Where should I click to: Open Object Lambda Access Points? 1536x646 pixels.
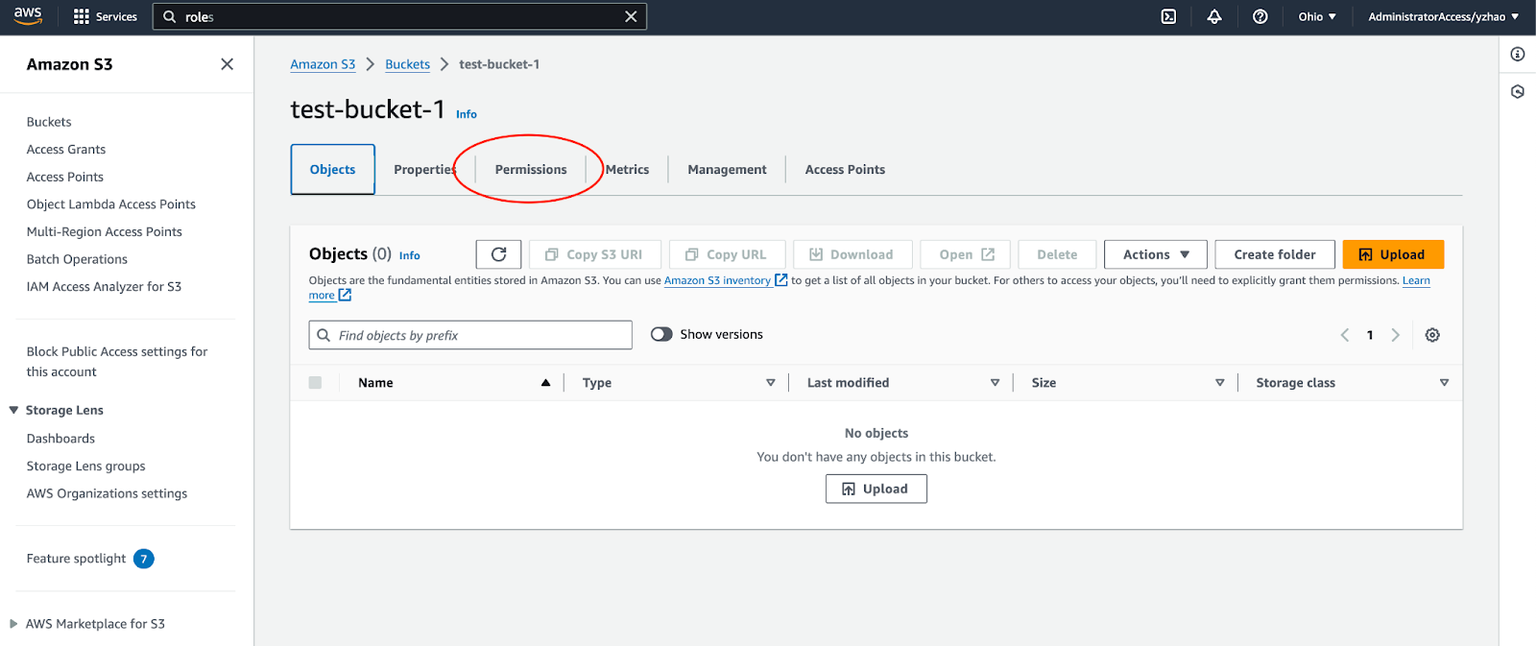pyautogui.click(x=111, y=204)
